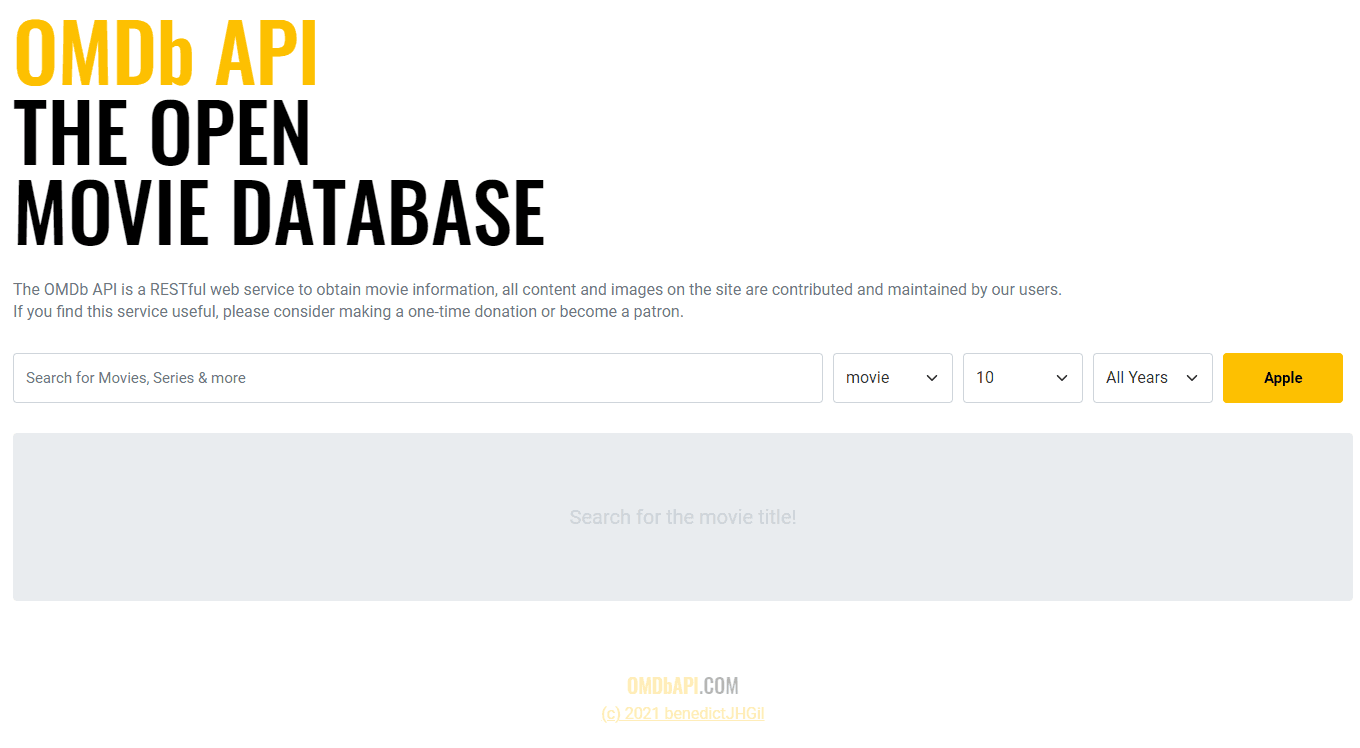
Task: Open the (c) 2021 benedictJHGil copyright link
Action: tap(683, 713)
